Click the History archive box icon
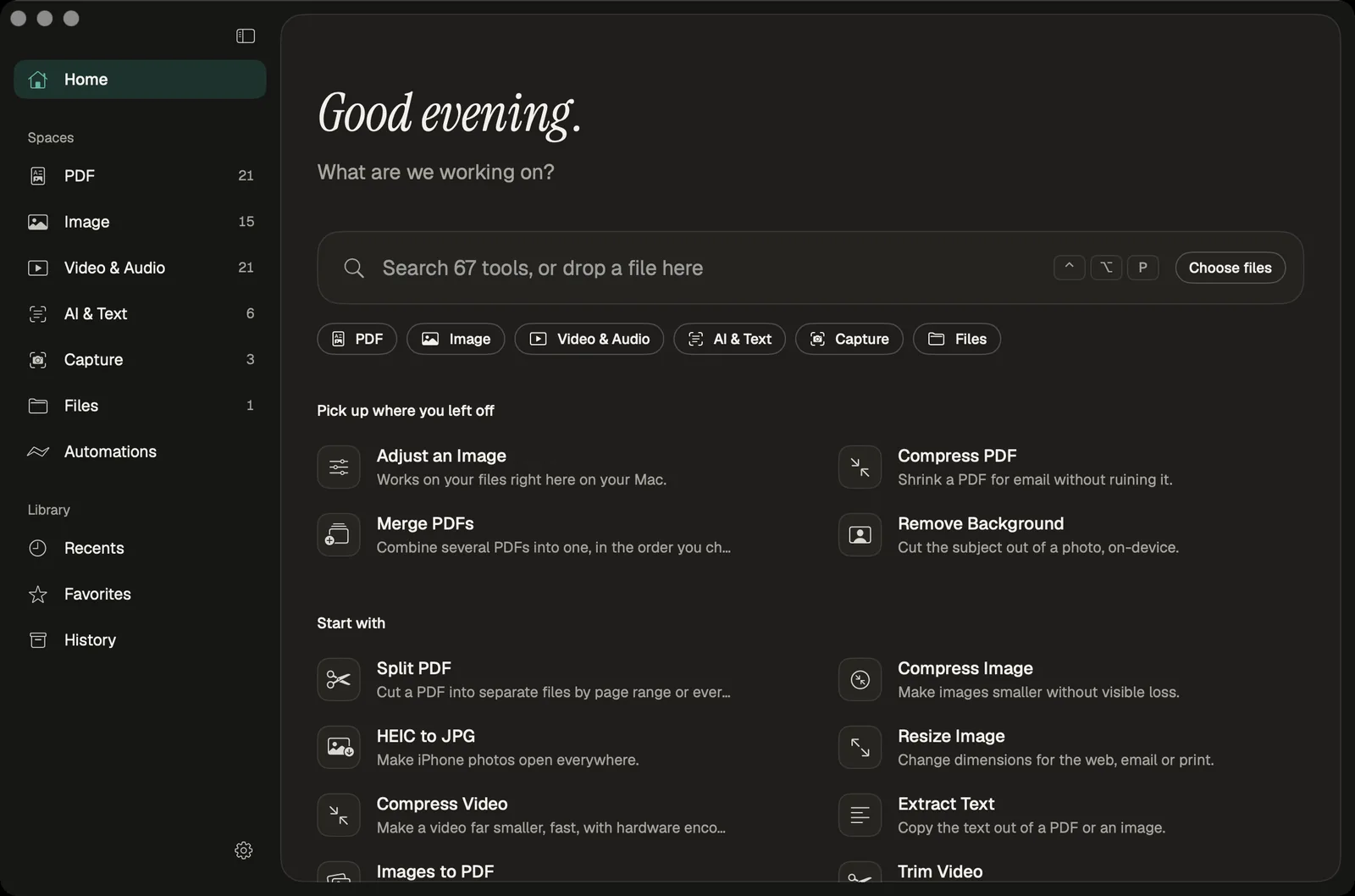Viewport: 1355px width, 896px height. [x=38, y=640]
